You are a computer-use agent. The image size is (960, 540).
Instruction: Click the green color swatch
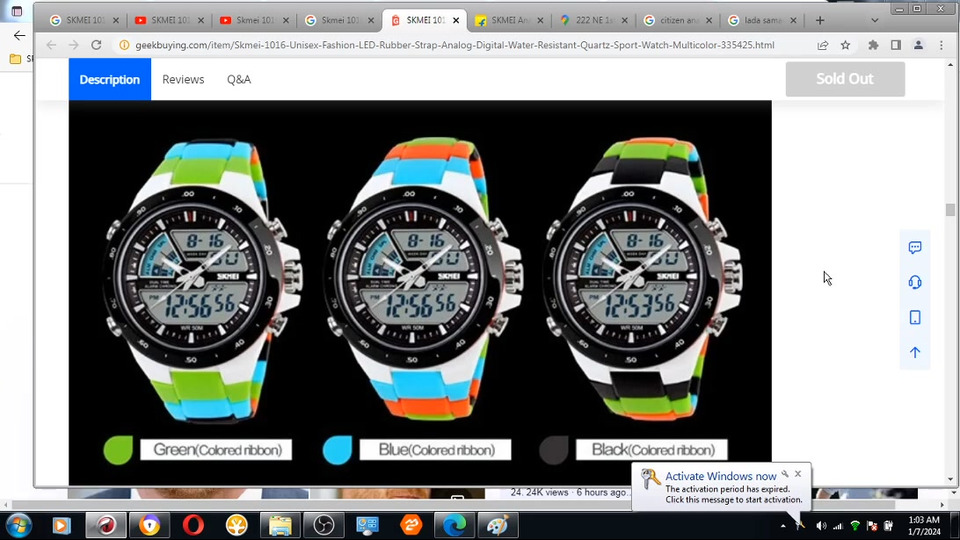[x=118, y=450]
